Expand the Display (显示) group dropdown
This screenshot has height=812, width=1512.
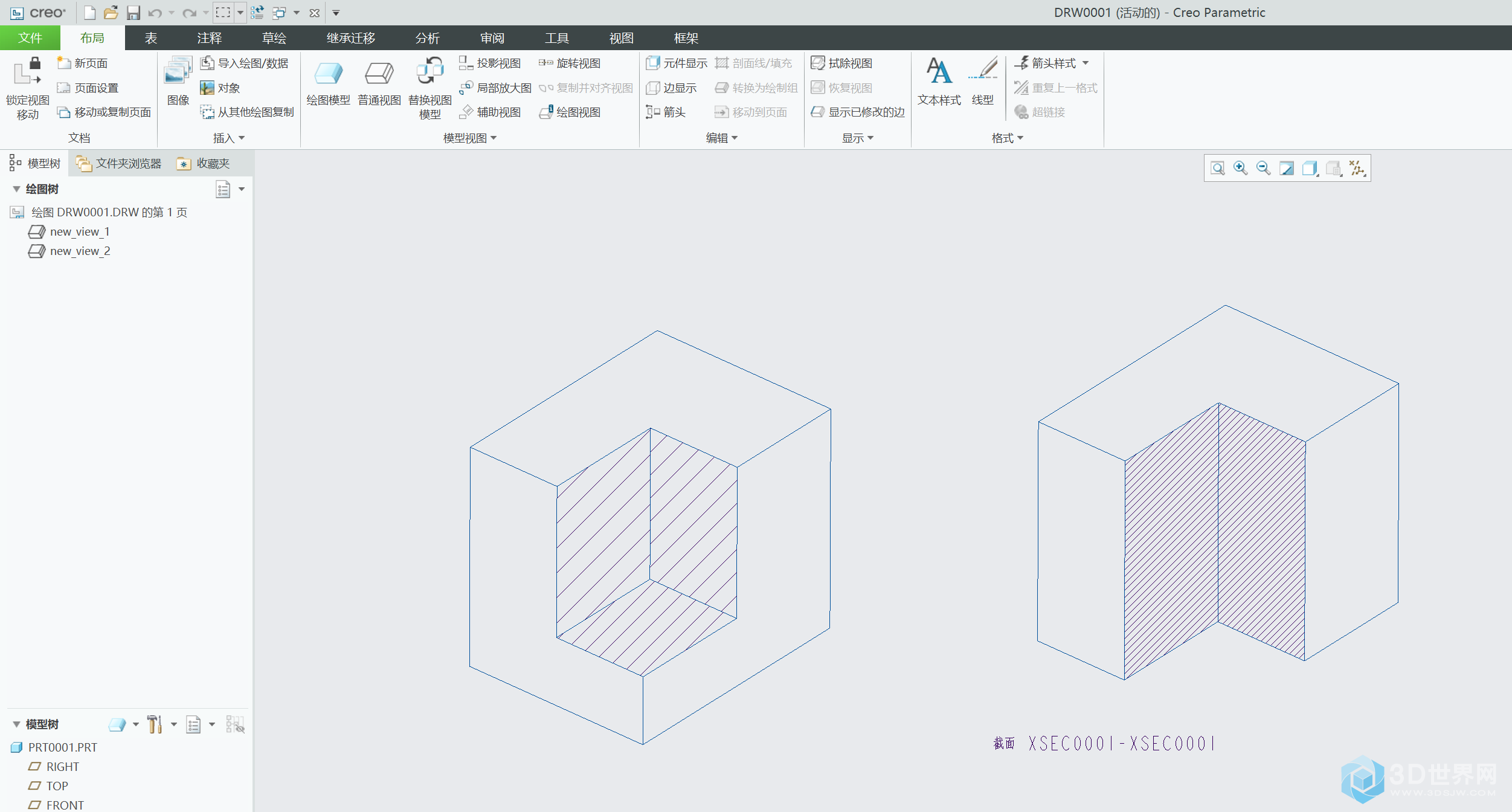click(858, 138)
